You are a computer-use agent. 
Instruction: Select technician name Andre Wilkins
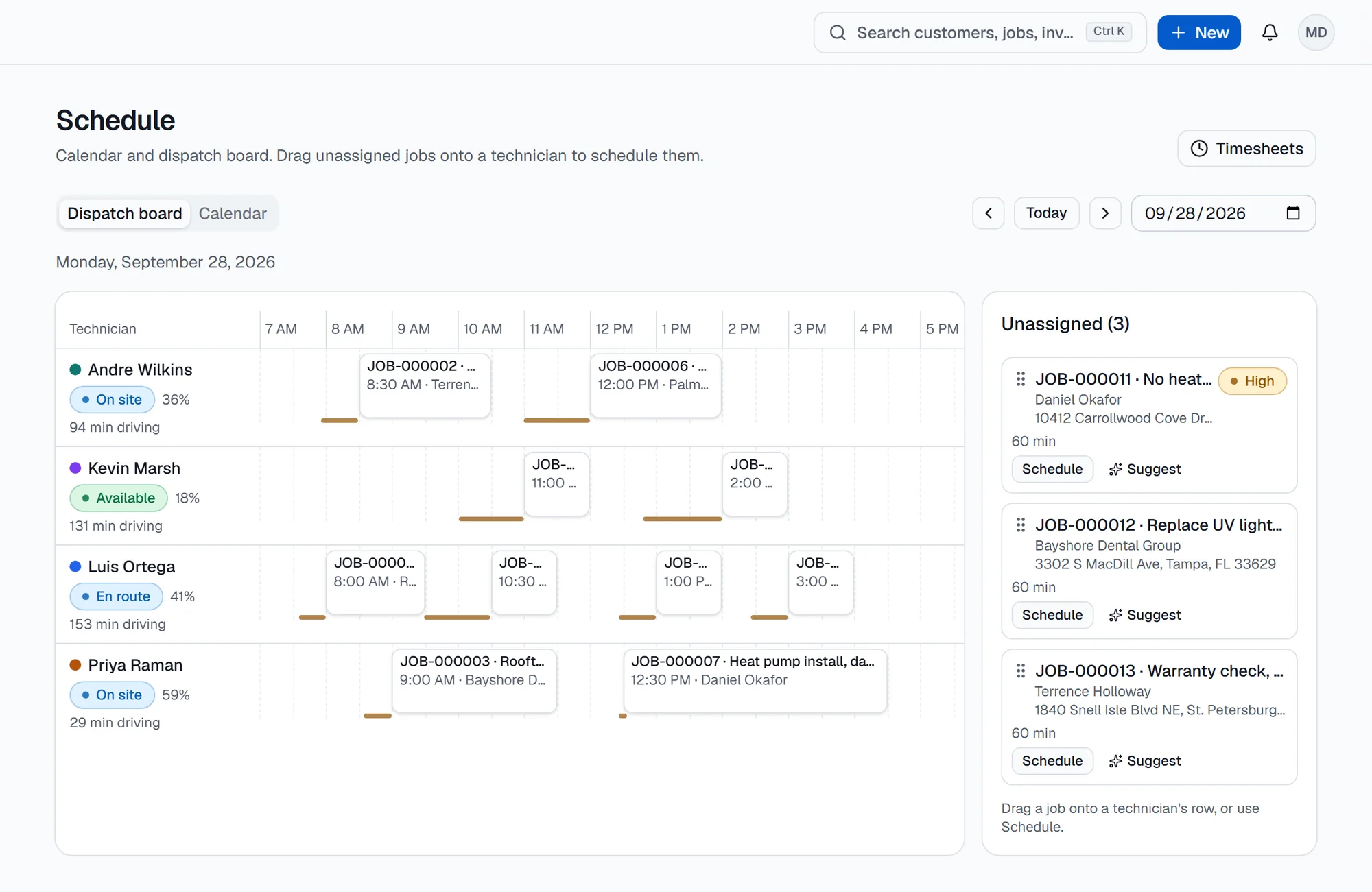[x=140, y=370]
